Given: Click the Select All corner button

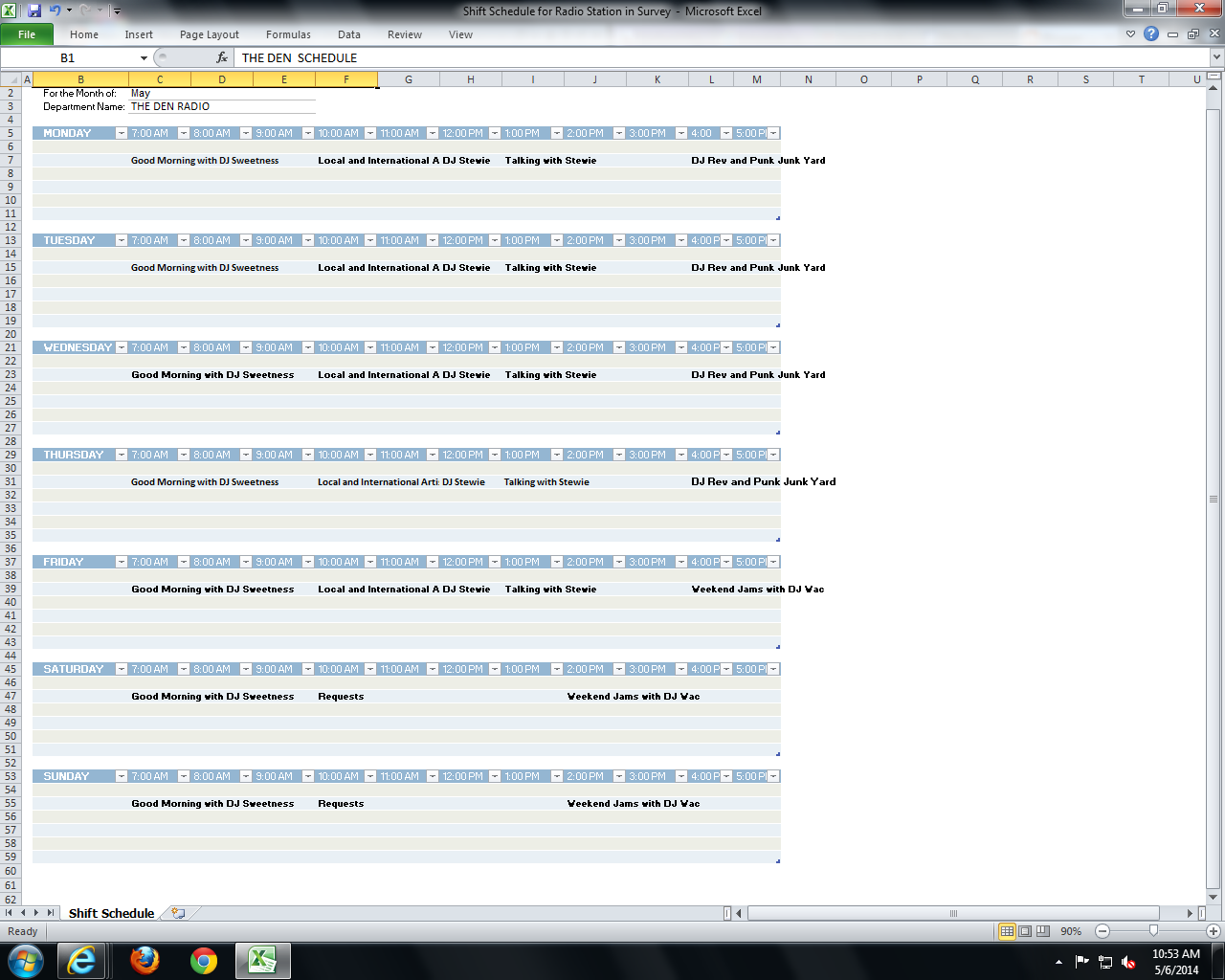Looking at the screenshot, I should 10,79.
